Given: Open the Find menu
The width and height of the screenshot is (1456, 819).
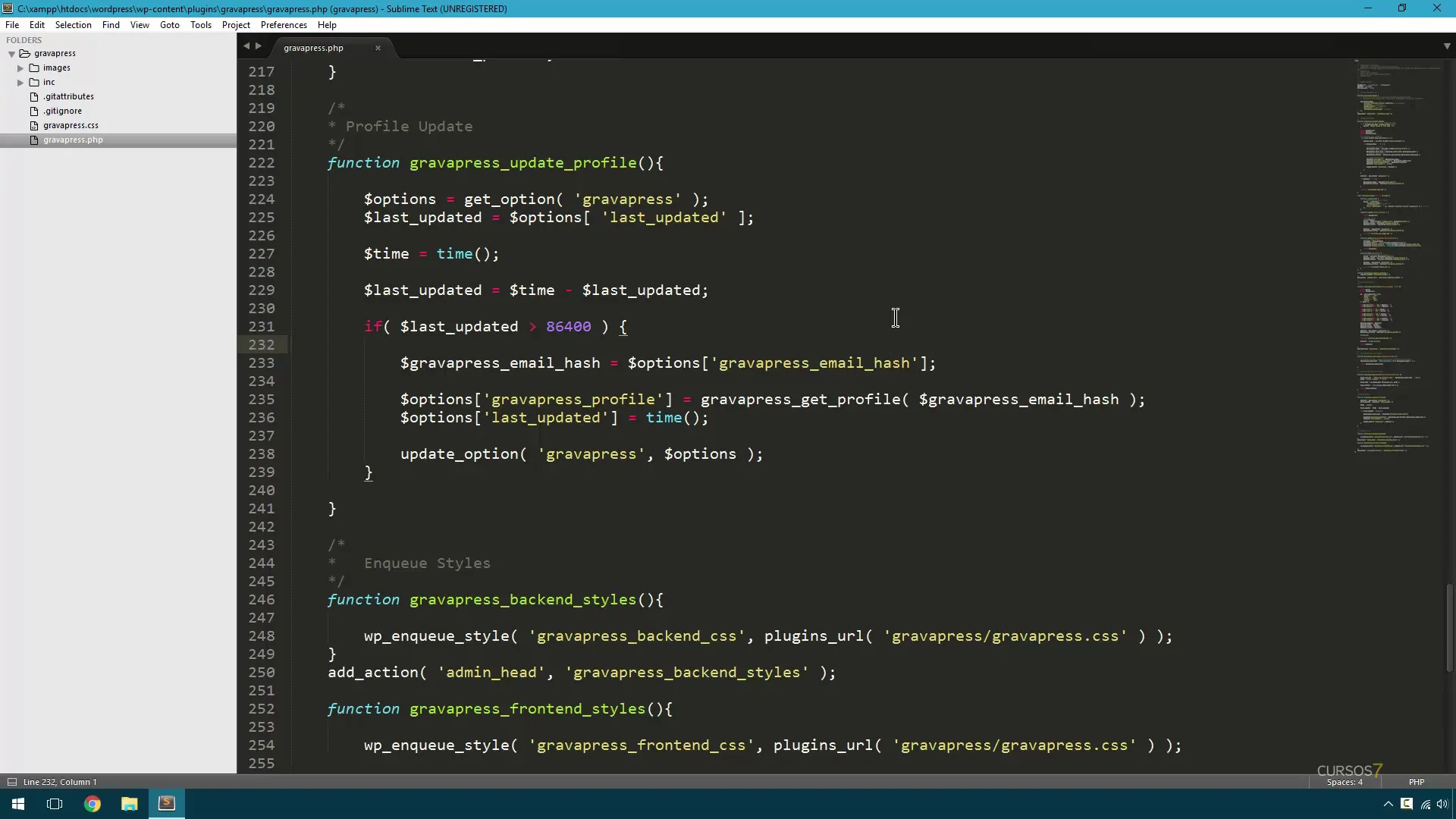Looking at the screenshot, I should (111, 25).
